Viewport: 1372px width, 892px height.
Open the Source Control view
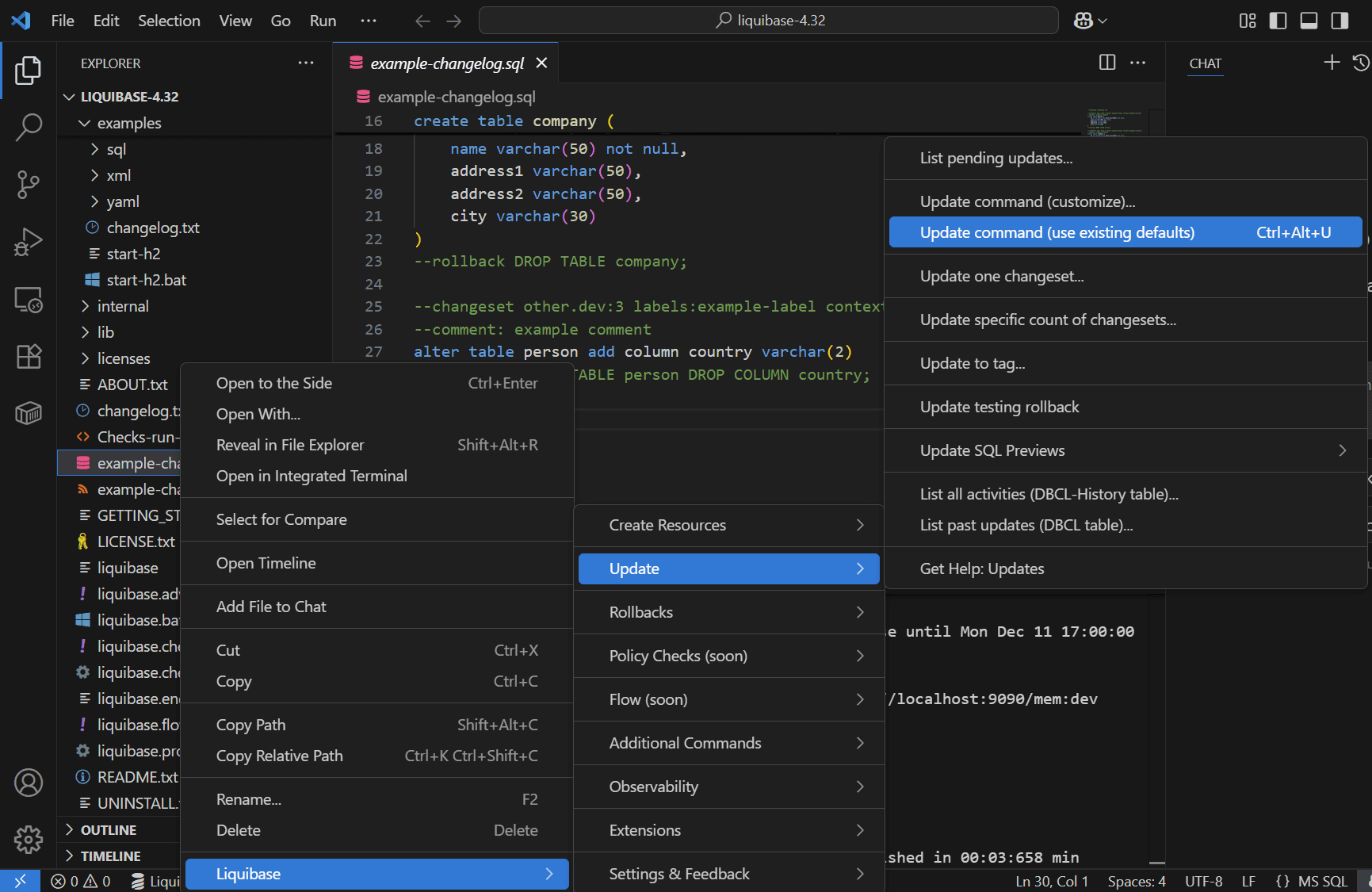(x=29, y=184)
